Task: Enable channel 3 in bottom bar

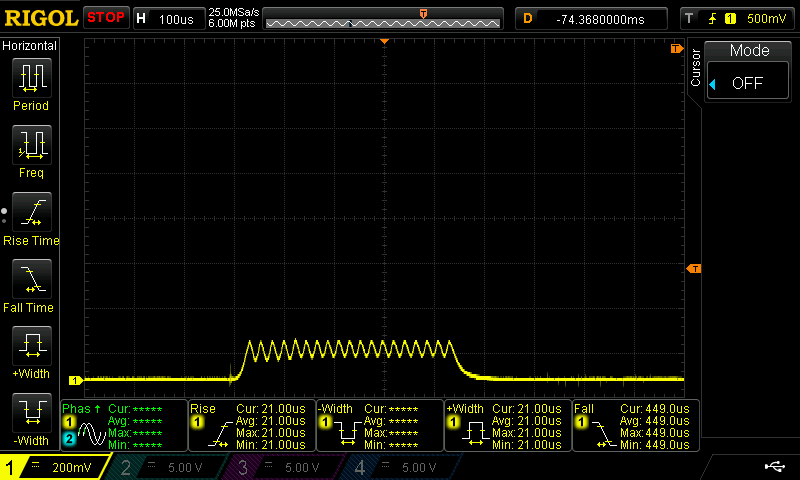Action: pos(284,467)
